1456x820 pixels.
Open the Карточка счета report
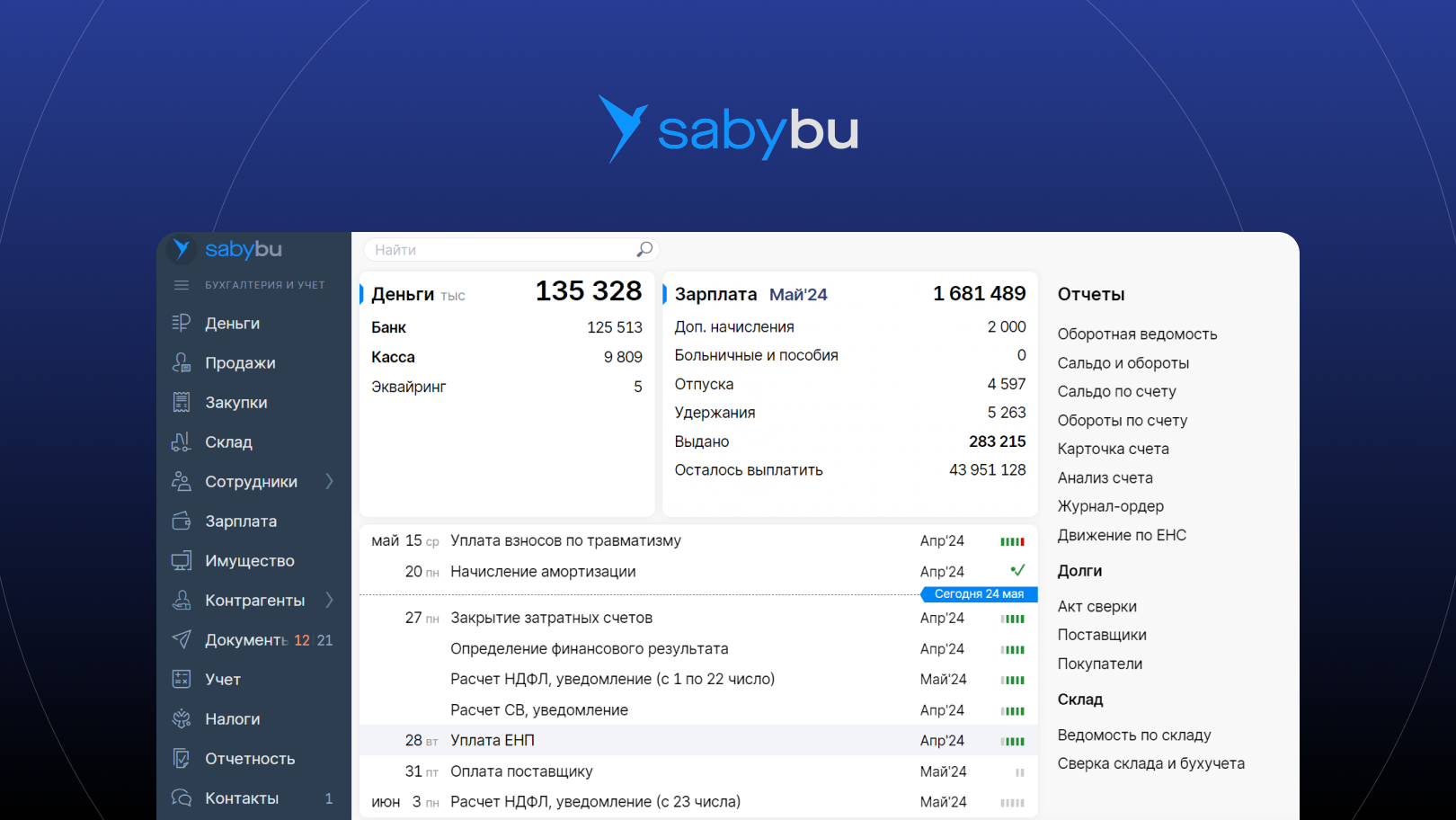point(1113,449)
